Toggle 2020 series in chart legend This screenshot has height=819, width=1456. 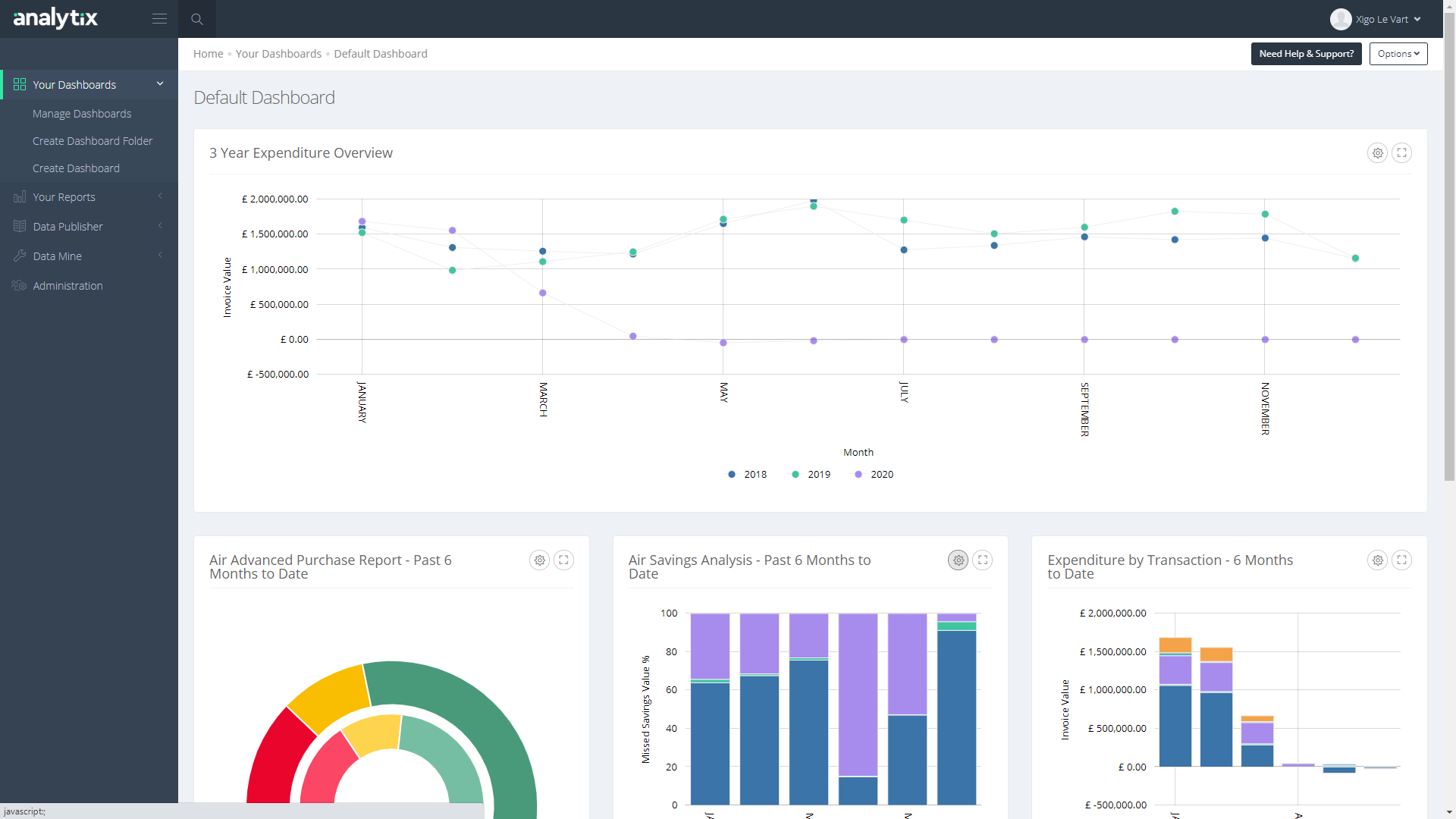[874, 475]
